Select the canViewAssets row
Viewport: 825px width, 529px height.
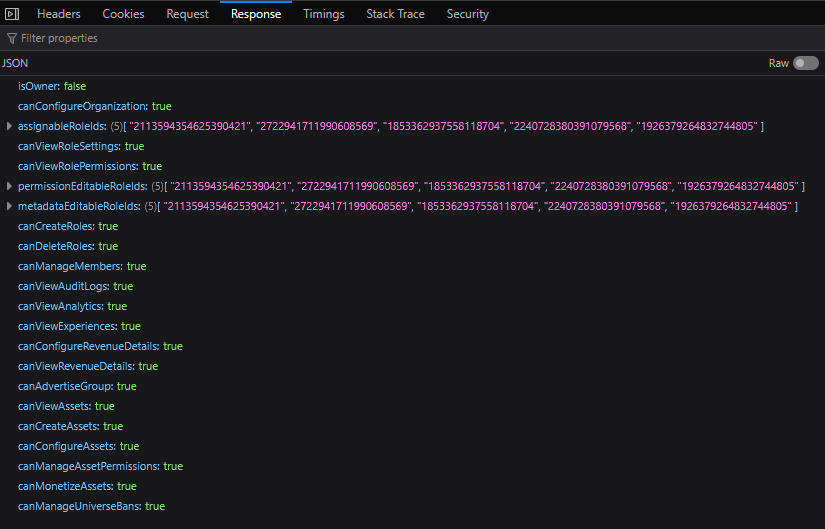(412, 406)
